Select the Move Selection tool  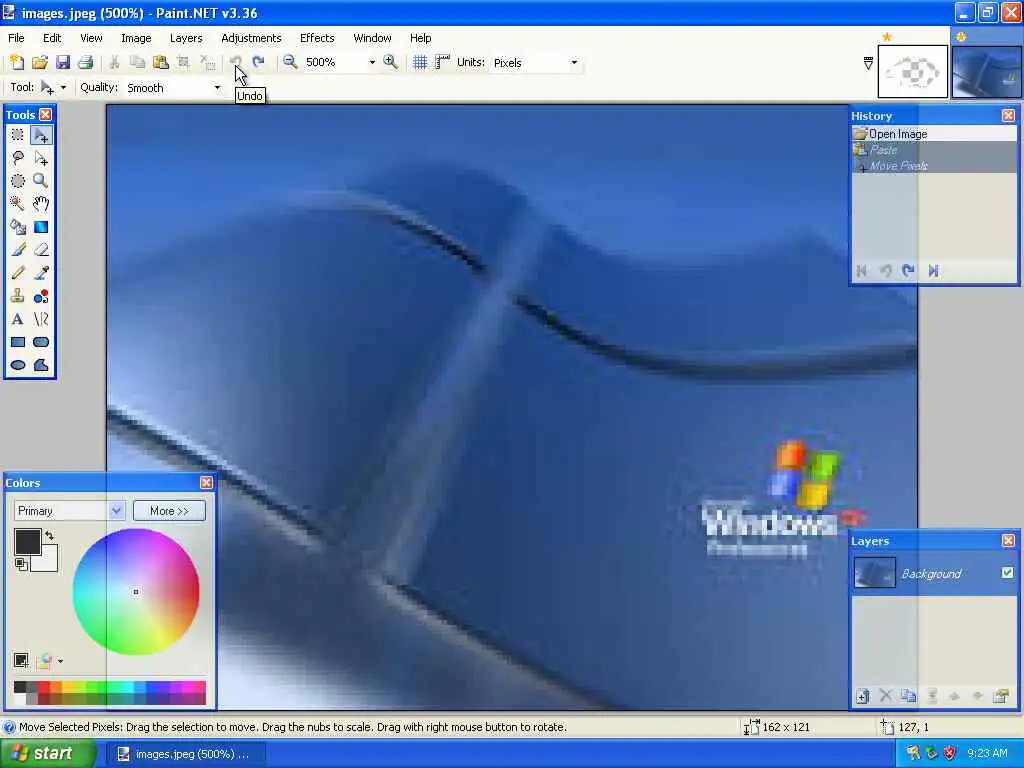pos(41,158)
